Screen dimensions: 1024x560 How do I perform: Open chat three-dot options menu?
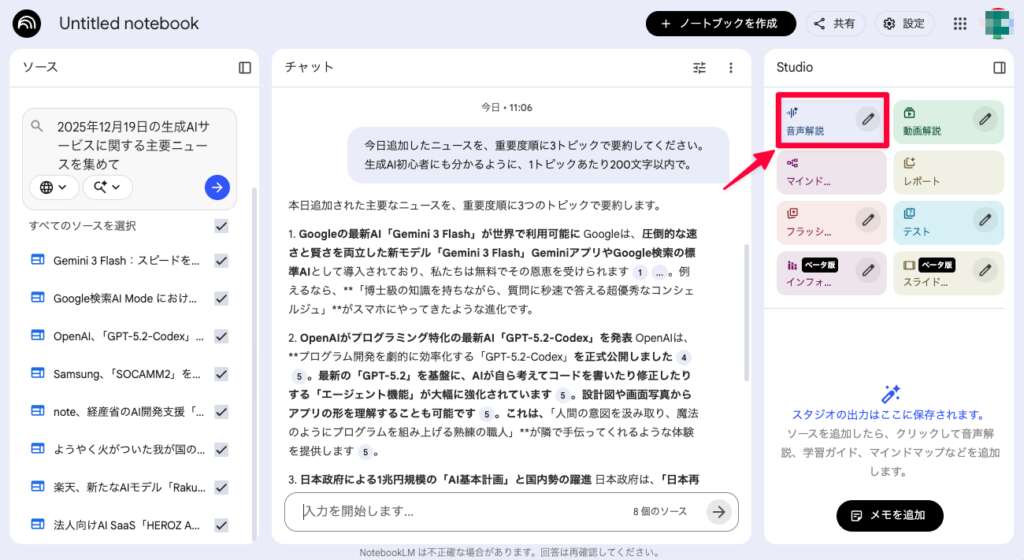pos(731,67)
